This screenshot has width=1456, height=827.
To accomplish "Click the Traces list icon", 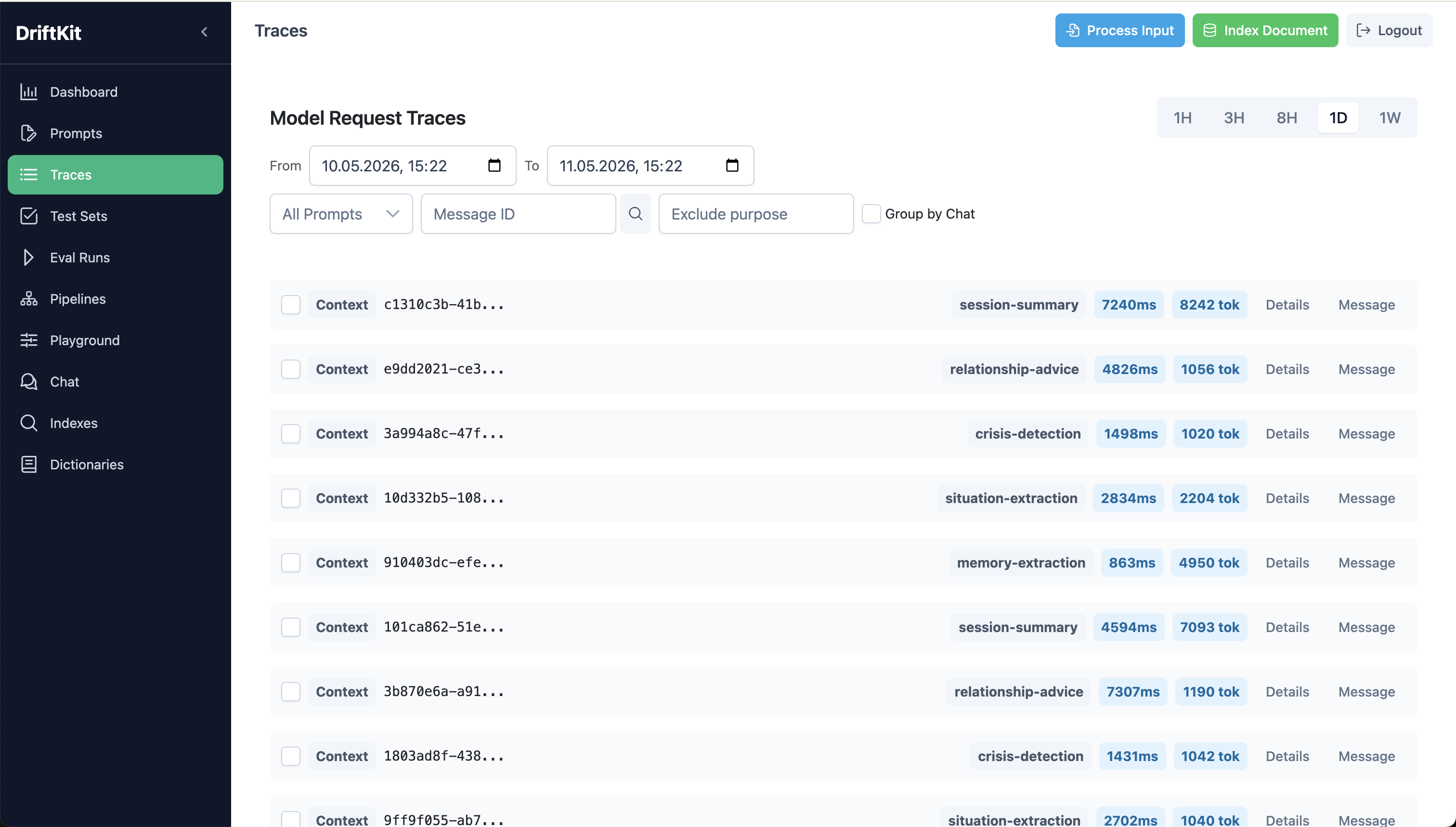I will pyautogui.click(x=28, y=175).
